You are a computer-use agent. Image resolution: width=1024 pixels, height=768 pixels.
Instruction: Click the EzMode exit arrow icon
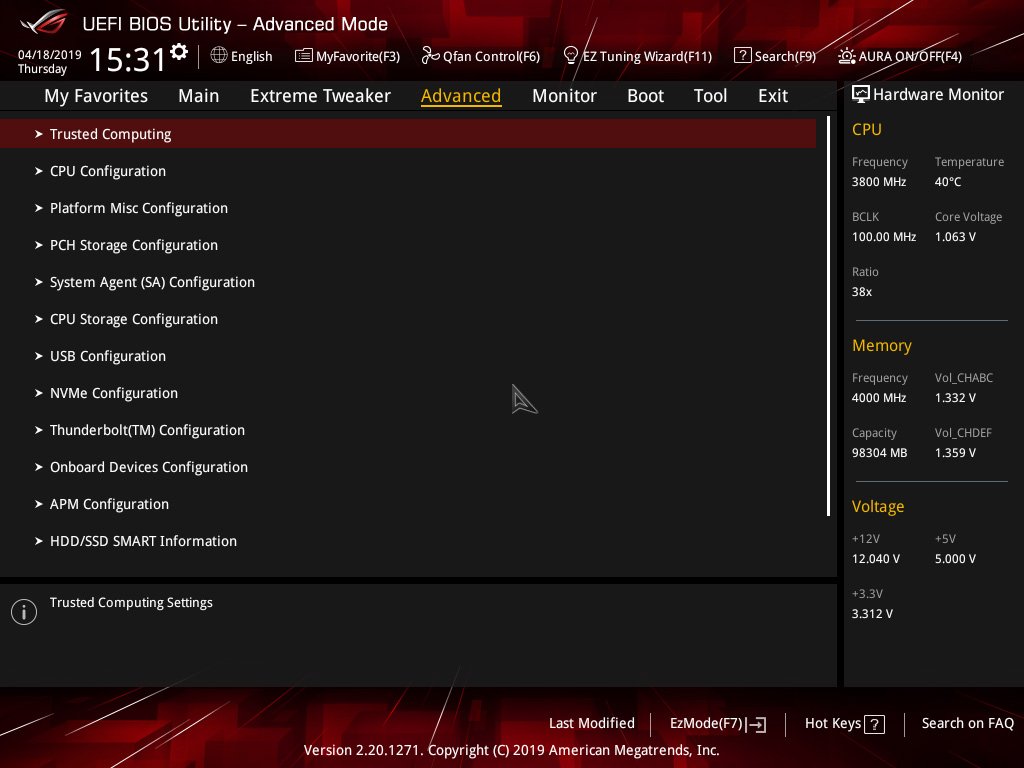[756, 724]
